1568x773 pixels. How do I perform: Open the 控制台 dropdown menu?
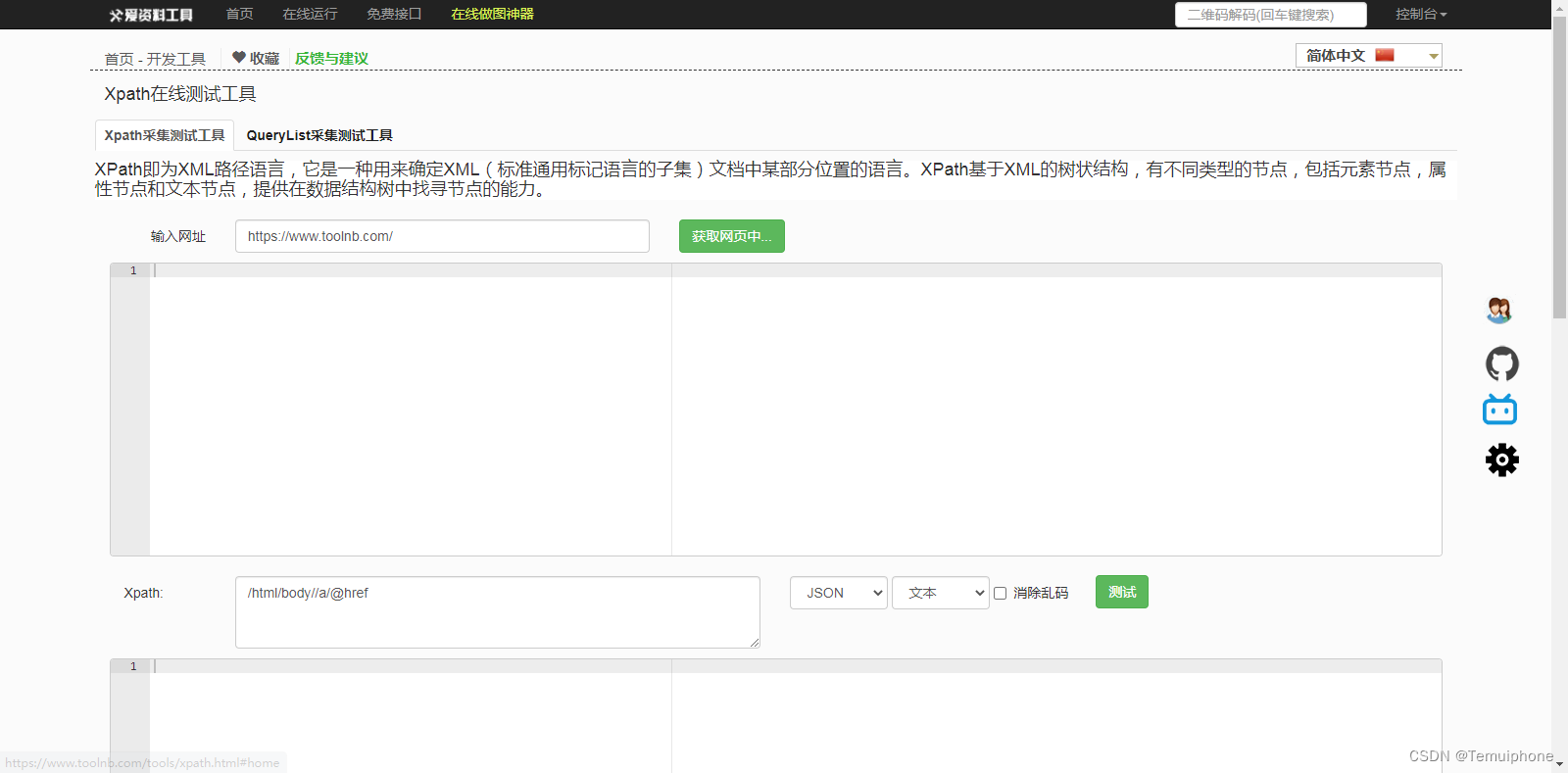(x=1421, y=15)
